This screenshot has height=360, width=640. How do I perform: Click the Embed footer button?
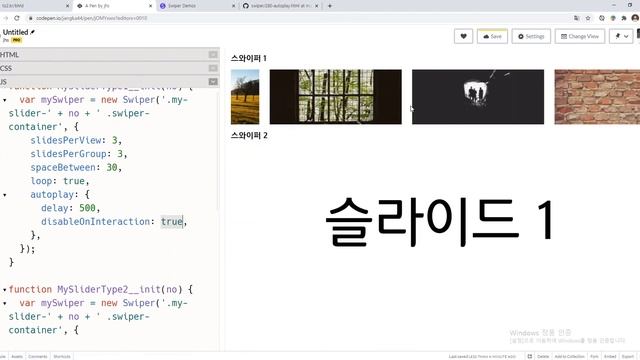click(610, 356)
